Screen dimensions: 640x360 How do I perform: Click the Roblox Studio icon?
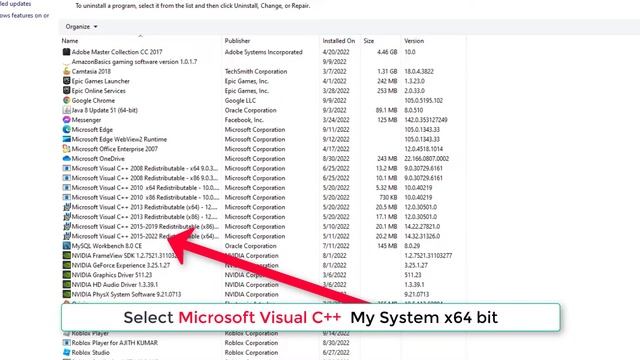click(x=67, y=352)
